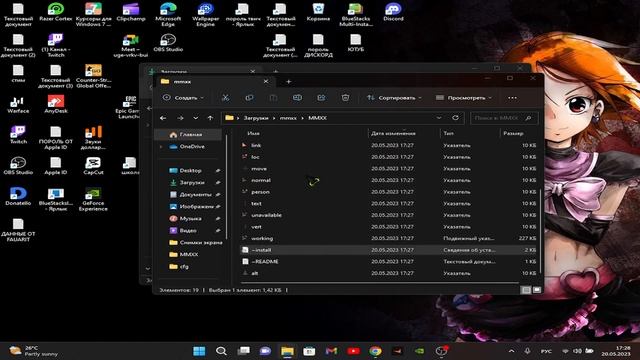The height and width of the screenshot is (360, 640).
Task: Open Google Chrome from the taskbar
Action: coord(375,351)
